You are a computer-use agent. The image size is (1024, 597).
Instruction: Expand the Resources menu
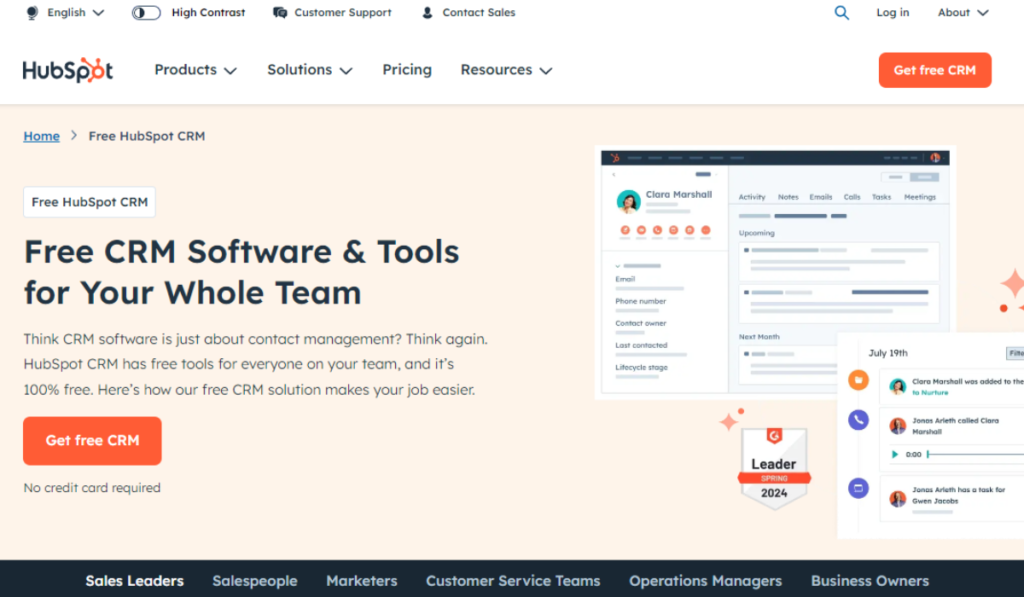coord(506,70)
